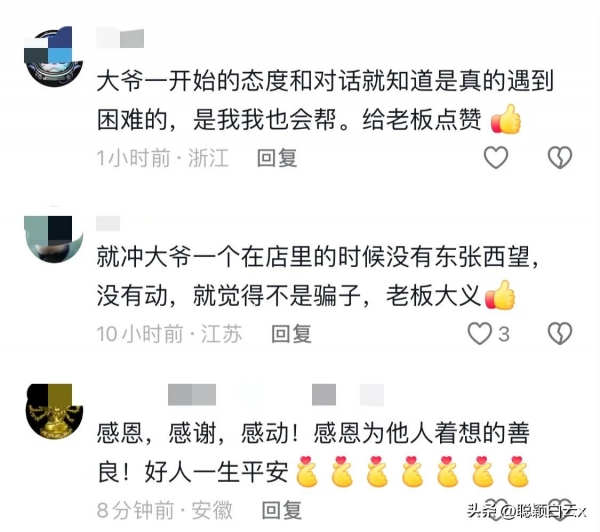600x532 pixels.
Task: Tap 回复 on the 8分钟前 安徽 comment
Action: (282, 510)
